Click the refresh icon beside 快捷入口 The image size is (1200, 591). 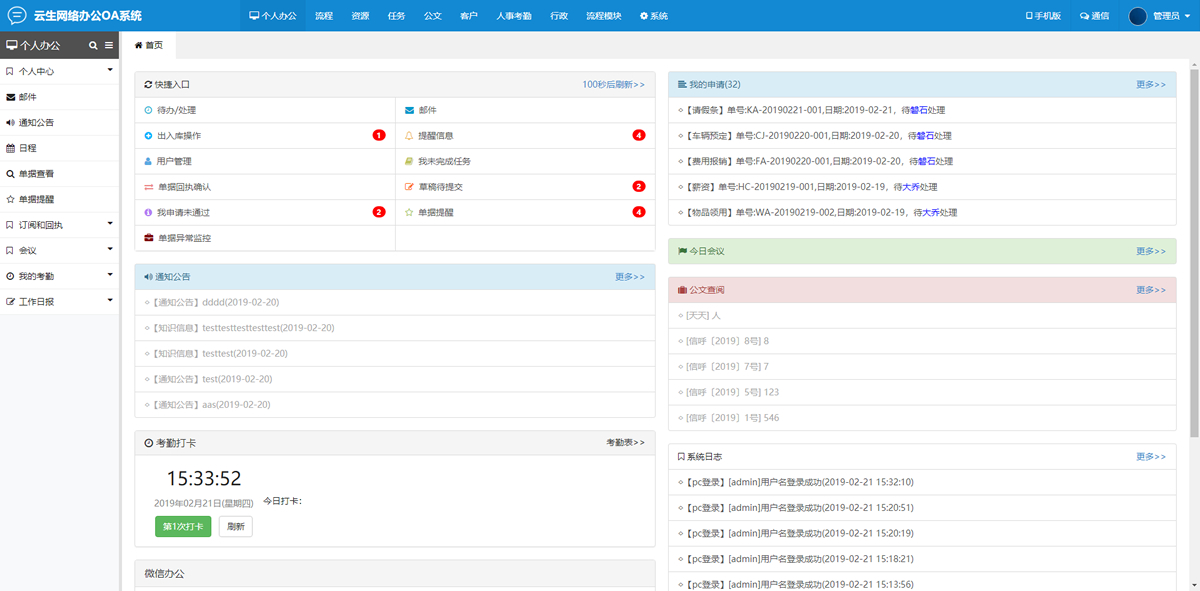pyautogui.click(x=148, y=85)
